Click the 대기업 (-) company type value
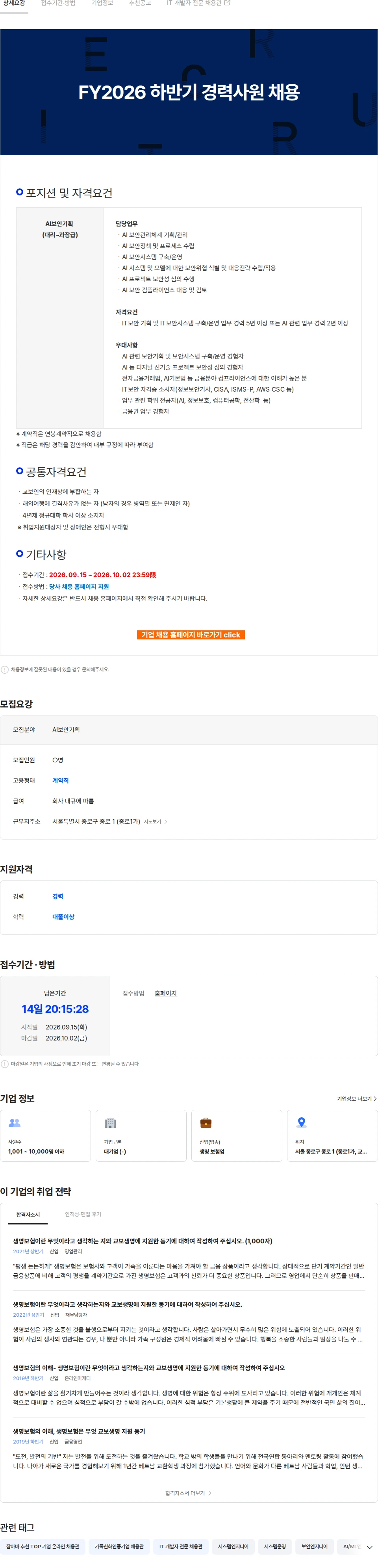This screenshot has width=378, height=1568. coord(115,1152)
